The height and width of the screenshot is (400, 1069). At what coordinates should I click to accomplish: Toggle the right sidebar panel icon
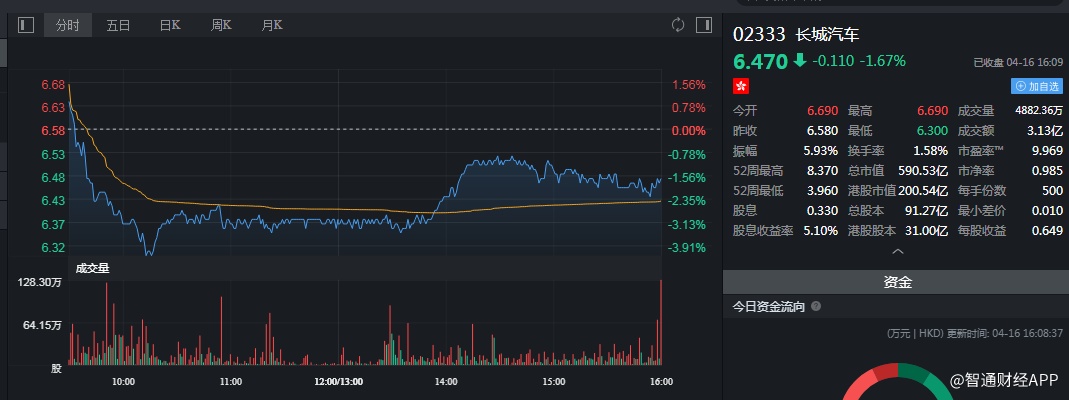click(x=704, y=25)
